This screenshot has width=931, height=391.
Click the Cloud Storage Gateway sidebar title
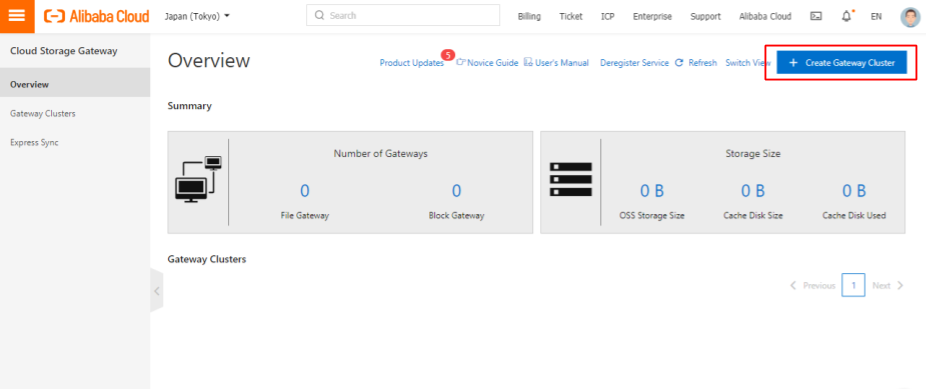pos(64,51)
